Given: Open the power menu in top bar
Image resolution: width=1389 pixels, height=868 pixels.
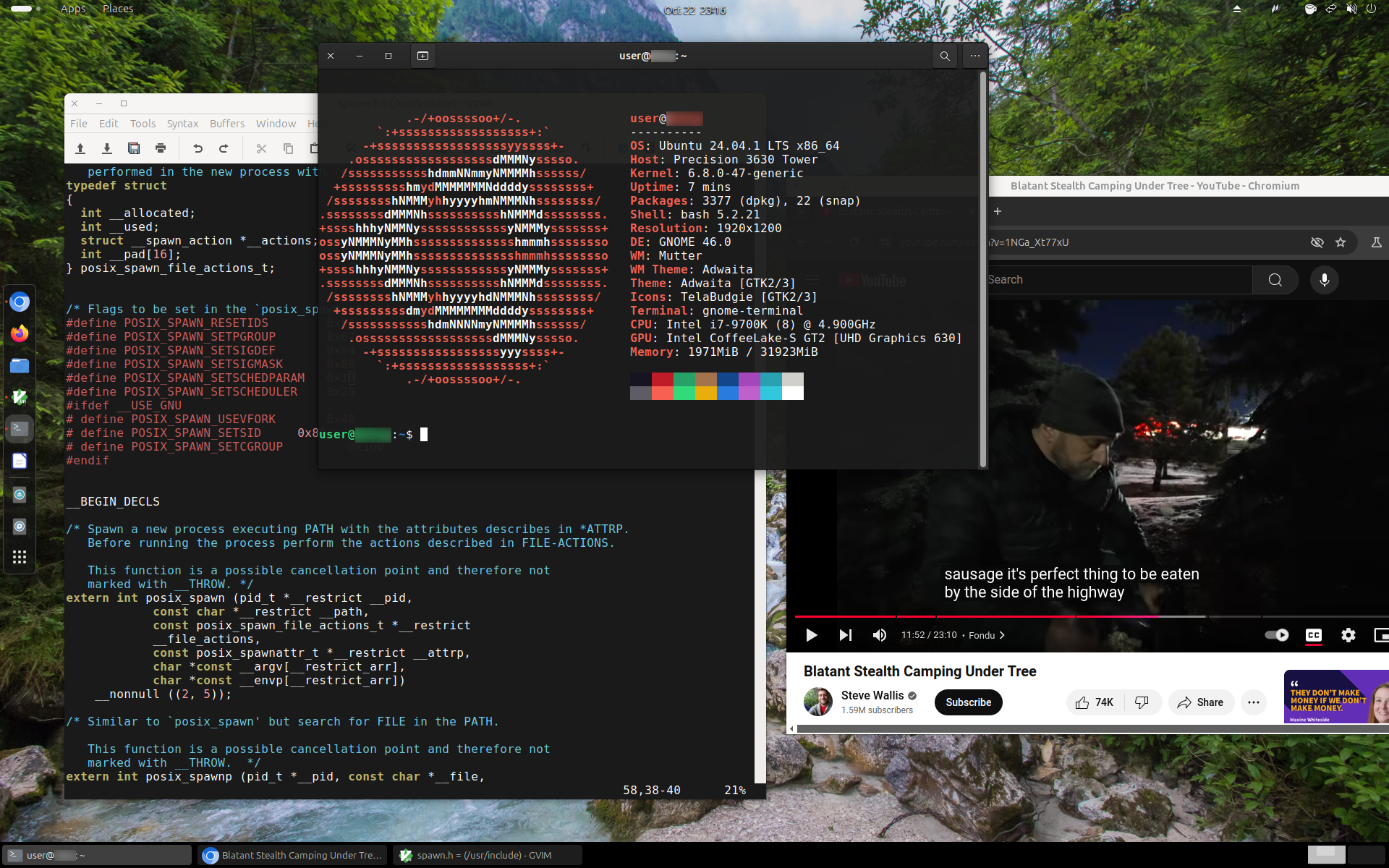Looking at the screenshot, I should click(x=1371, y=9).
